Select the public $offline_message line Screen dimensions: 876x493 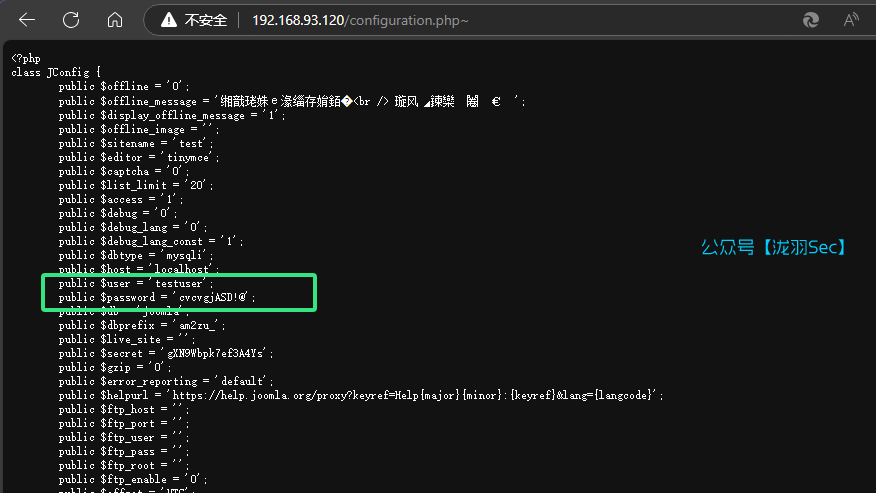(x=292, y=101)
